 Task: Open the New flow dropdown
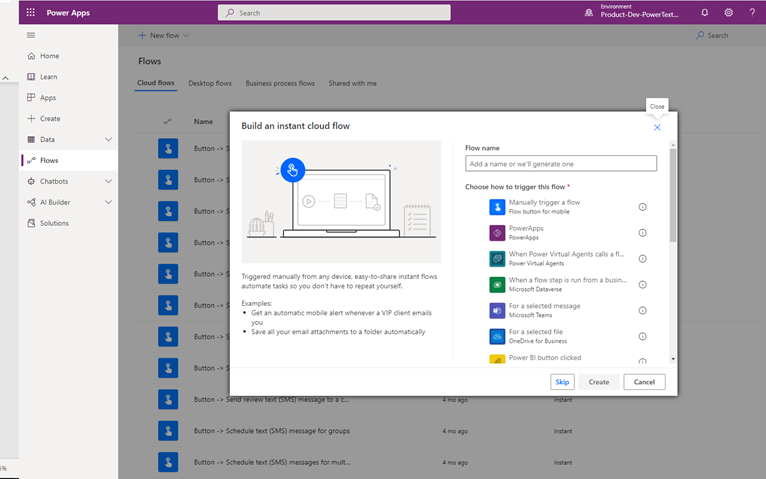(x=163, y=36)
